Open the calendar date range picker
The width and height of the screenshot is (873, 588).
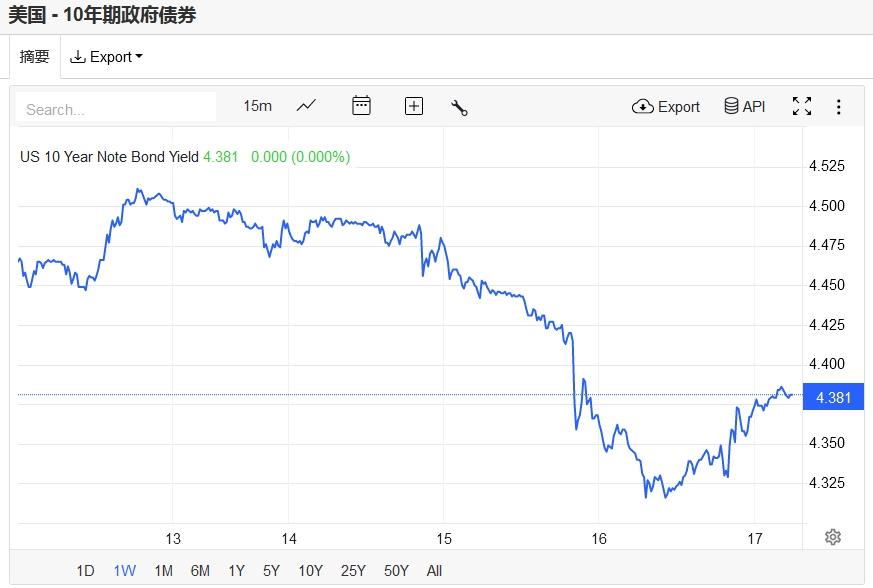(x=361, y=106)
